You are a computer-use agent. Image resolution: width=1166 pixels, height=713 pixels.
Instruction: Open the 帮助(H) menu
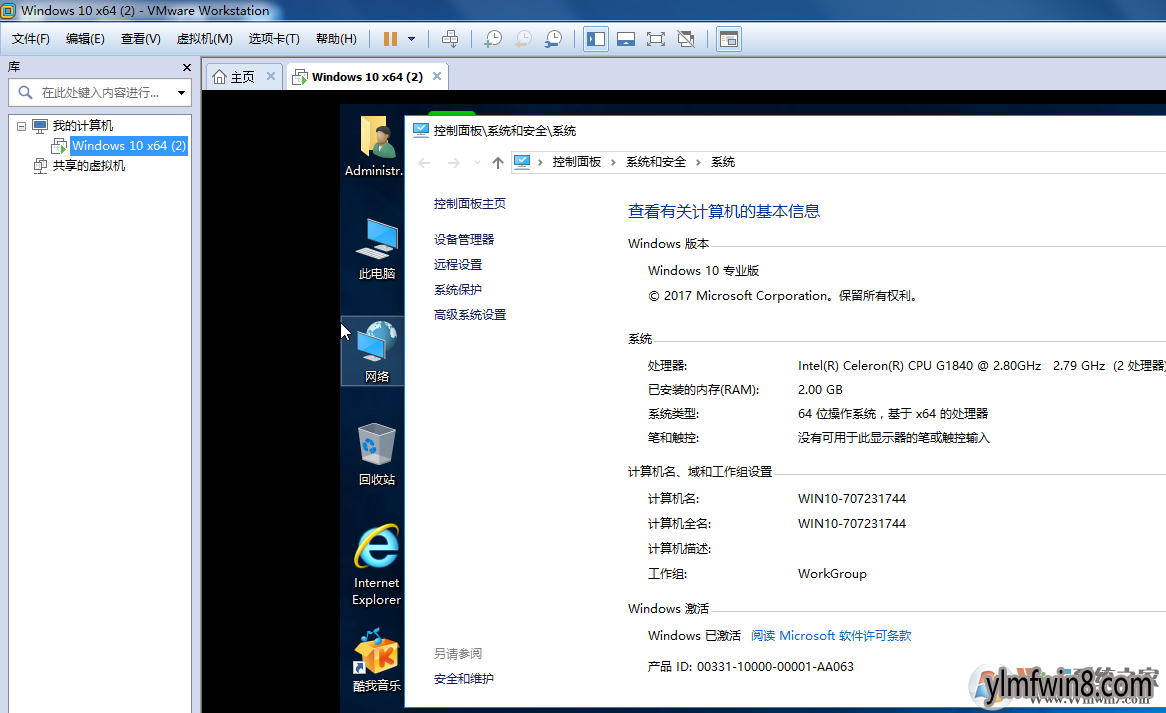point(336,39)
